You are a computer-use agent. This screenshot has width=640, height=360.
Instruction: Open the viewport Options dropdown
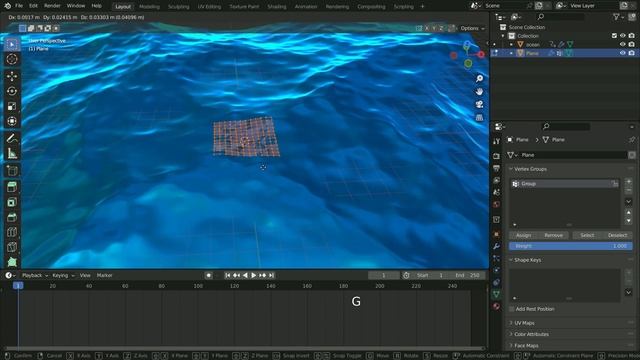(x=472, y=28)
